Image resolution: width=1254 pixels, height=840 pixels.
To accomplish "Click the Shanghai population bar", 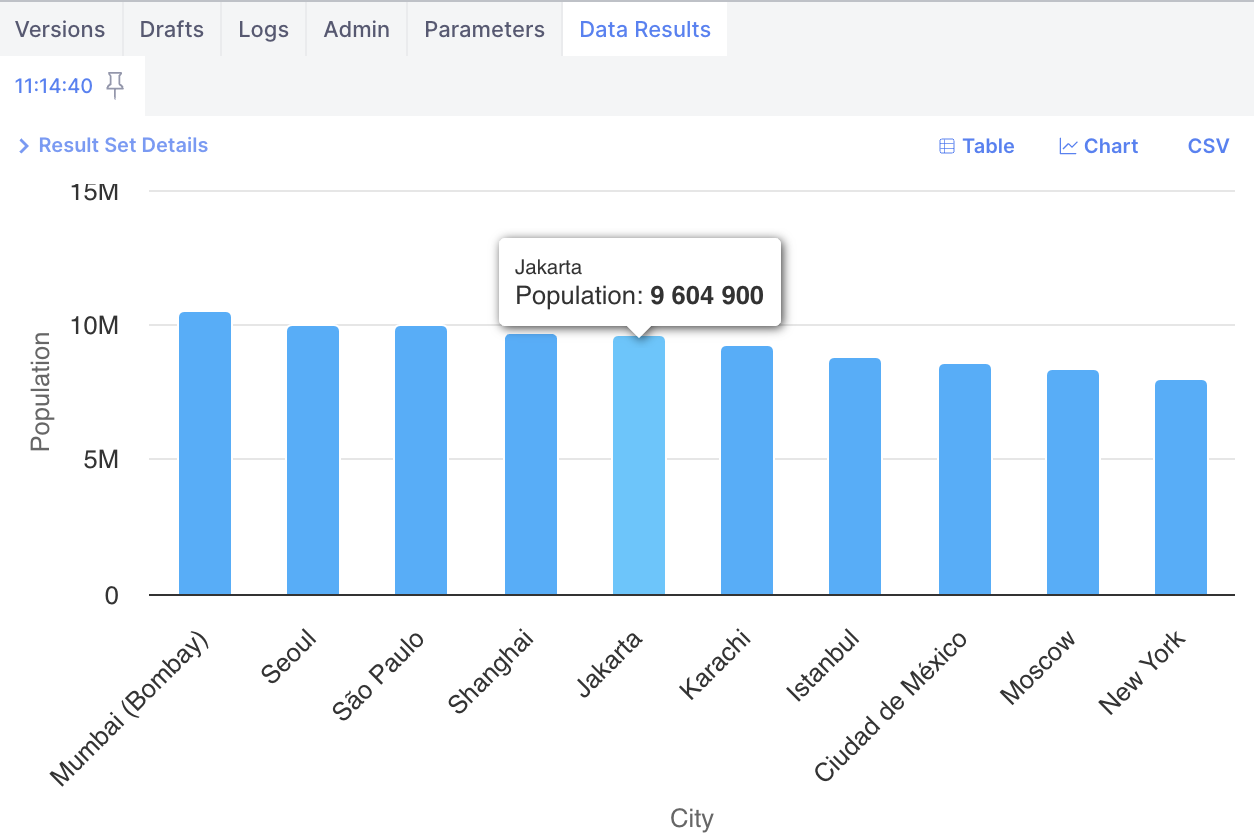I will point(531,465).
